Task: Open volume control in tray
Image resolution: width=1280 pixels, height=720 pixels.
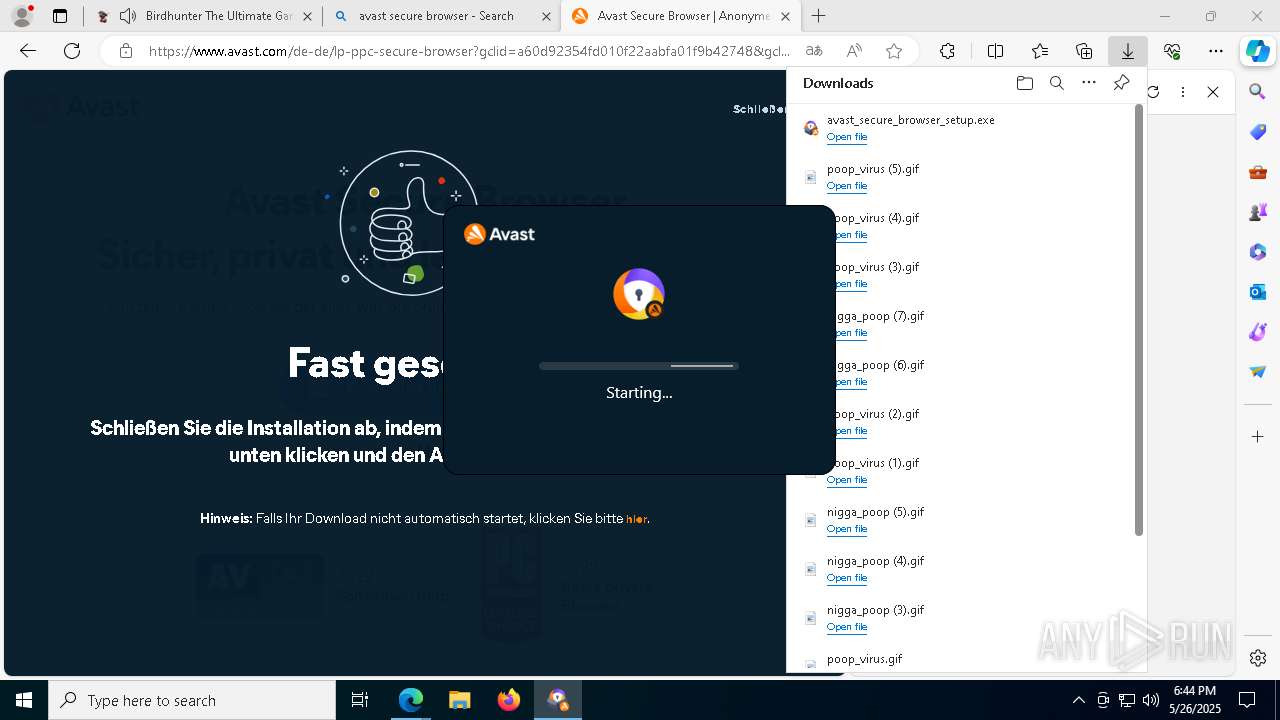Action: coord(1151,700)
